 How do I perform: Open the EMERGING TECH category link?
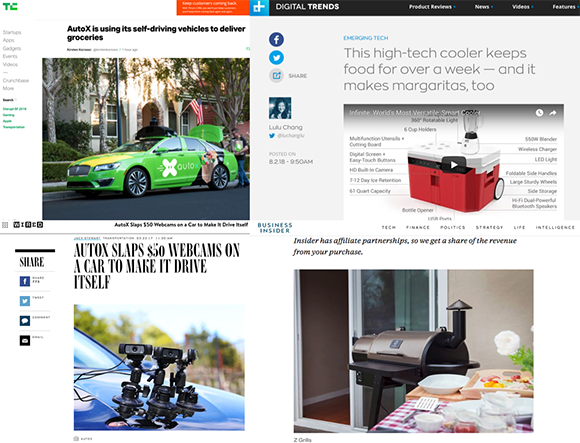pyautogui.click(x=366, y=38)
